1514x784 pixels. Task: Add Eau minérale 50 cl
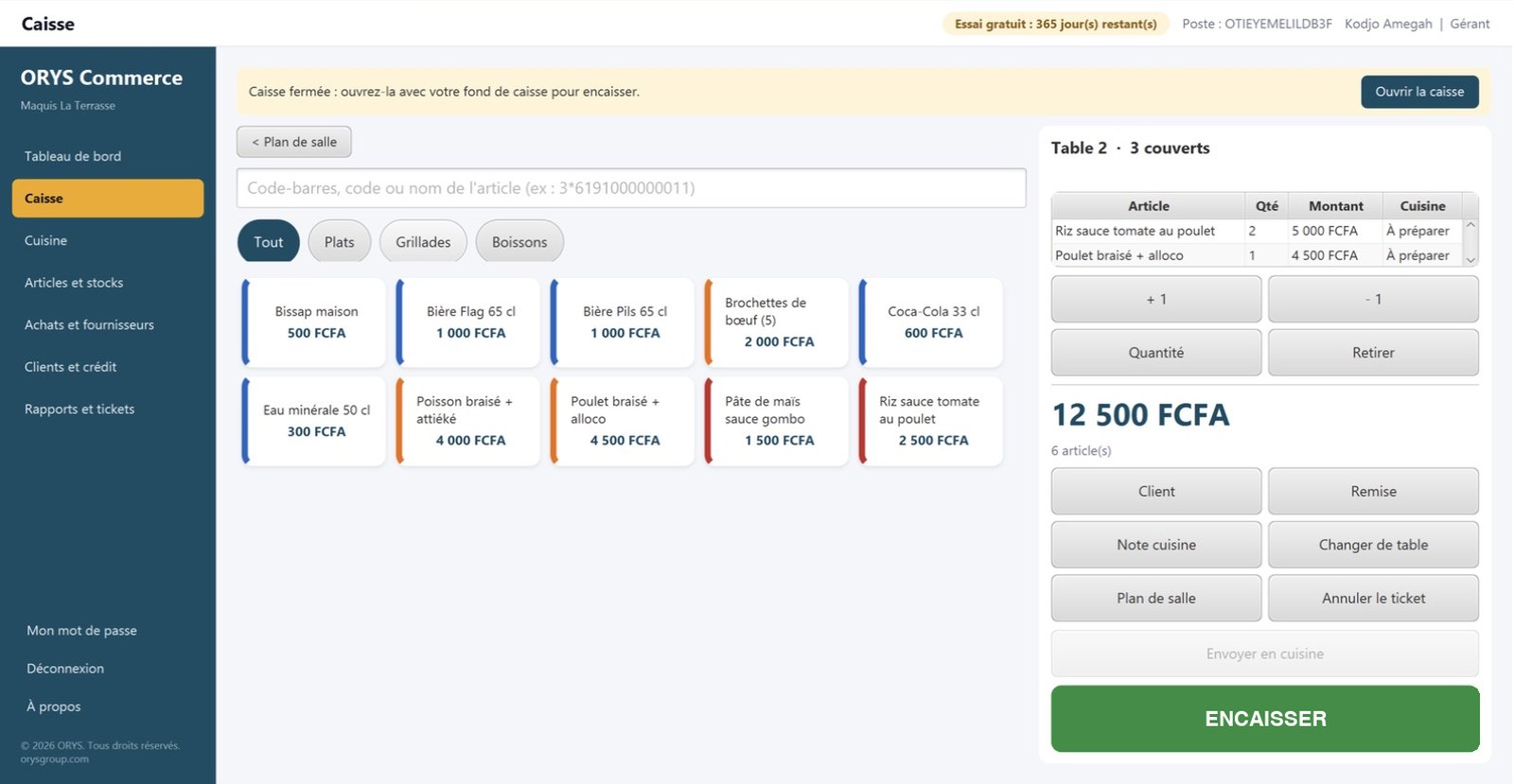(314, 421)
